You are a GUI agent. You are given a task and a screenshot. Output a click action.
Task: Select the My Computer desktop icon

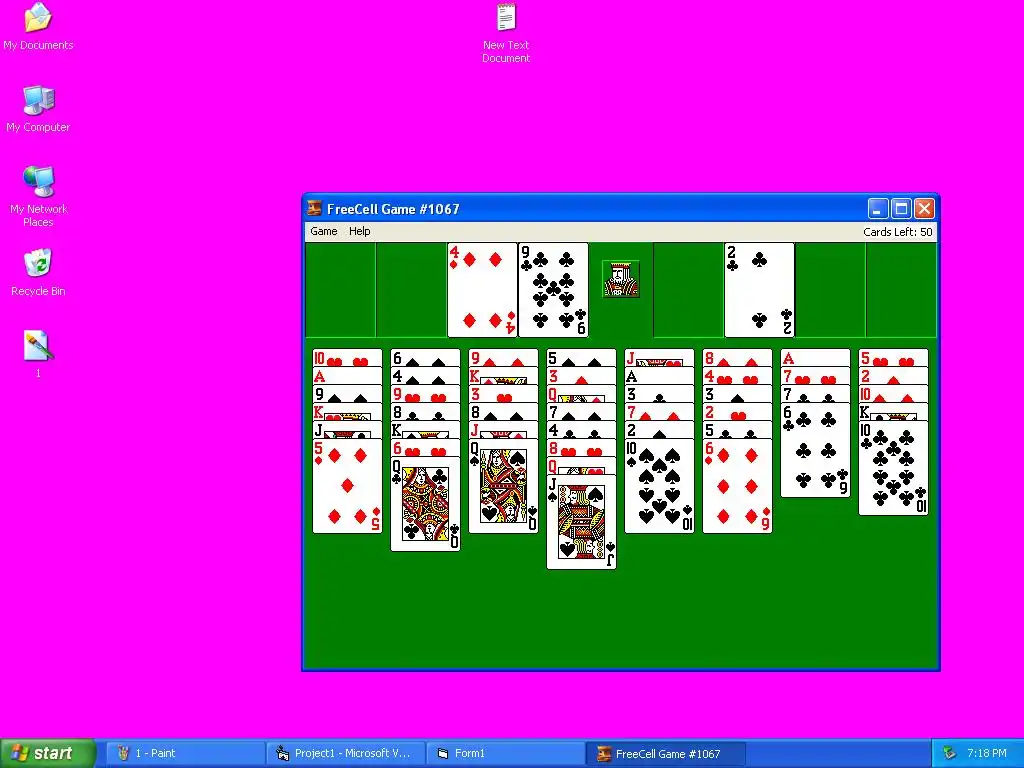[x=38, y=109]
